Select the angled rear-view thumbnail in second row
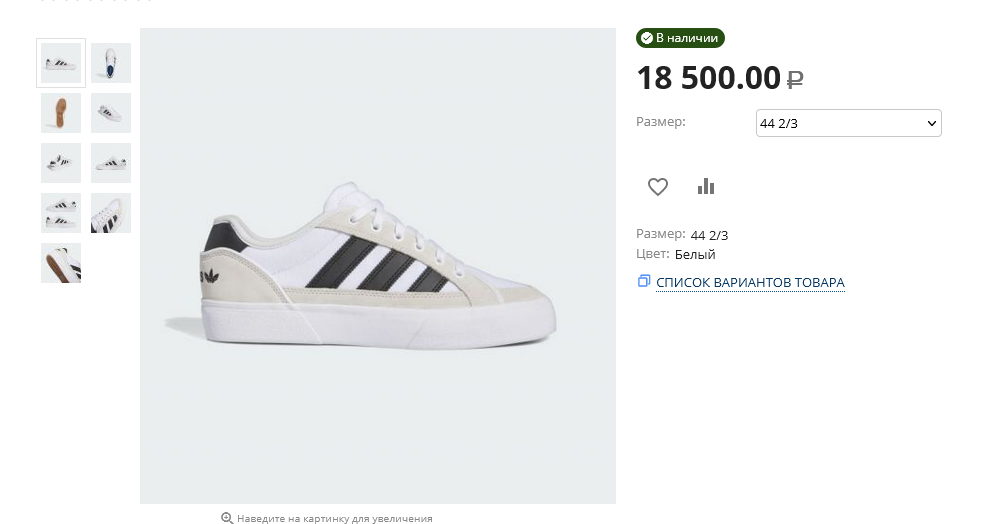Viewport: 987px width, 524px height. [111, 113]
